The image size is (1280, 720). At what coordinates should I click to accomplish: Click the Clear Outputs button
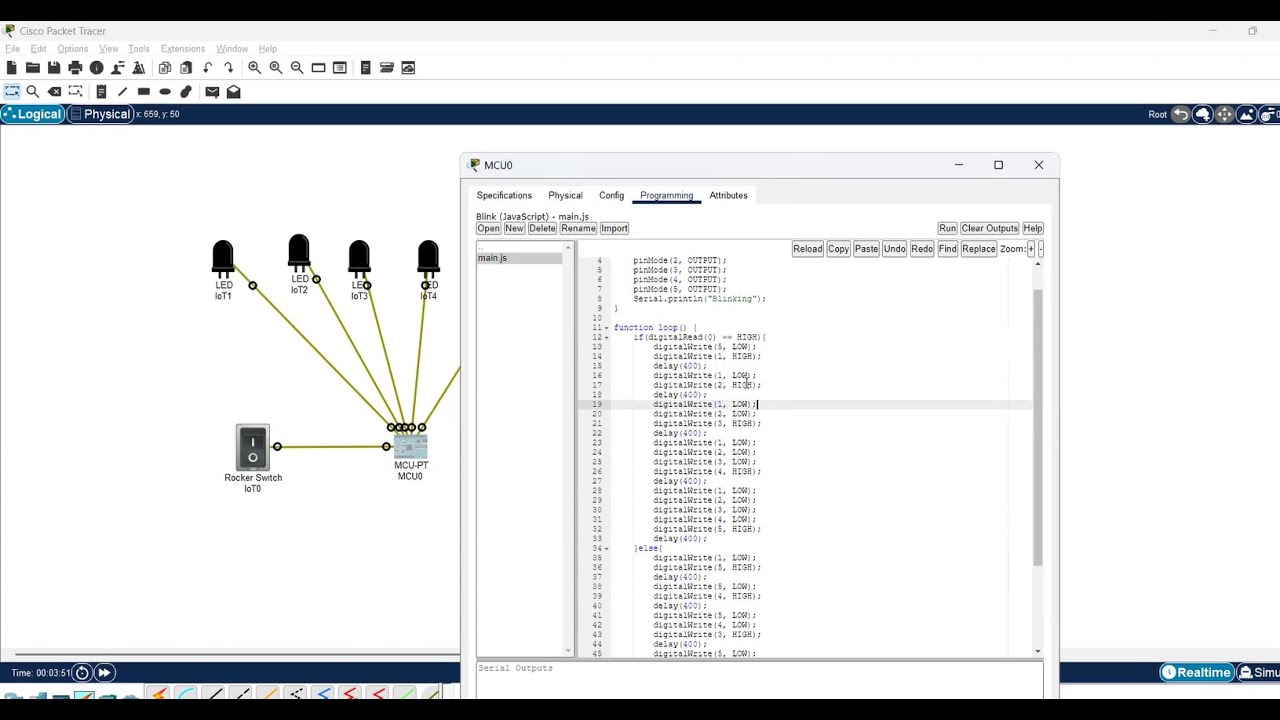pyautogui.click(x=989, y=228)
